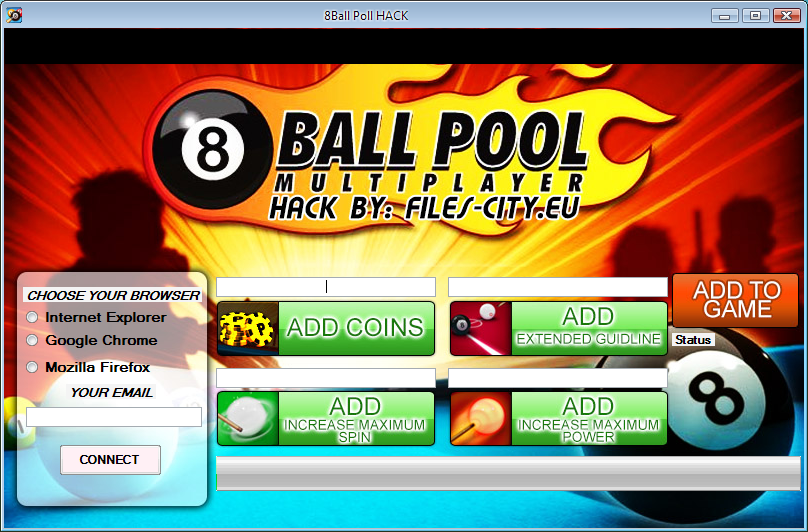This screenshot has height=532, width=808.
Task: Click the maximum spin input field
Action: pos(326,378)
